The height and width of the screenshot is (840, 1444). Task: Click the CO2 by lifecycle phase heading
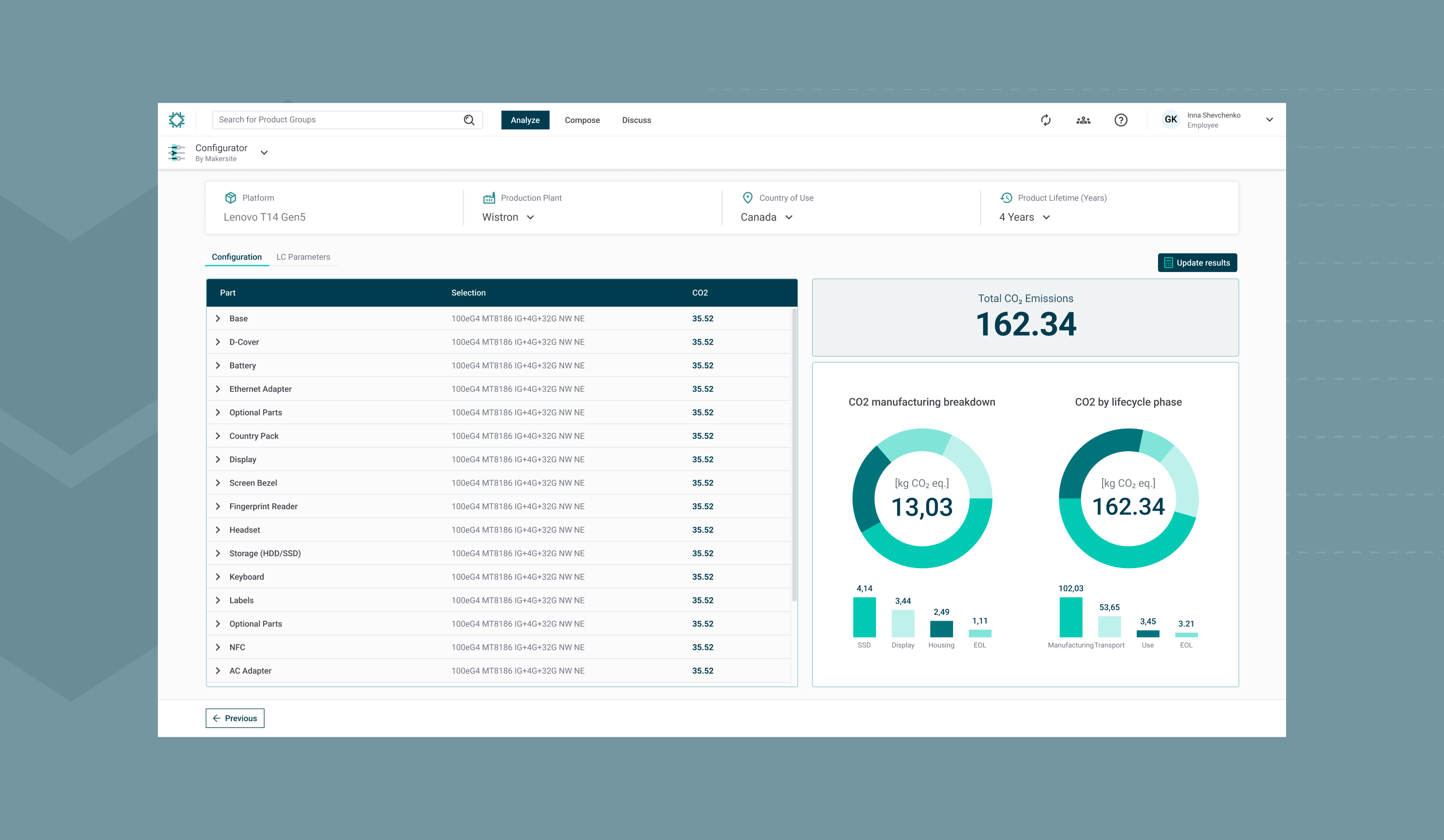point(1128,402)
